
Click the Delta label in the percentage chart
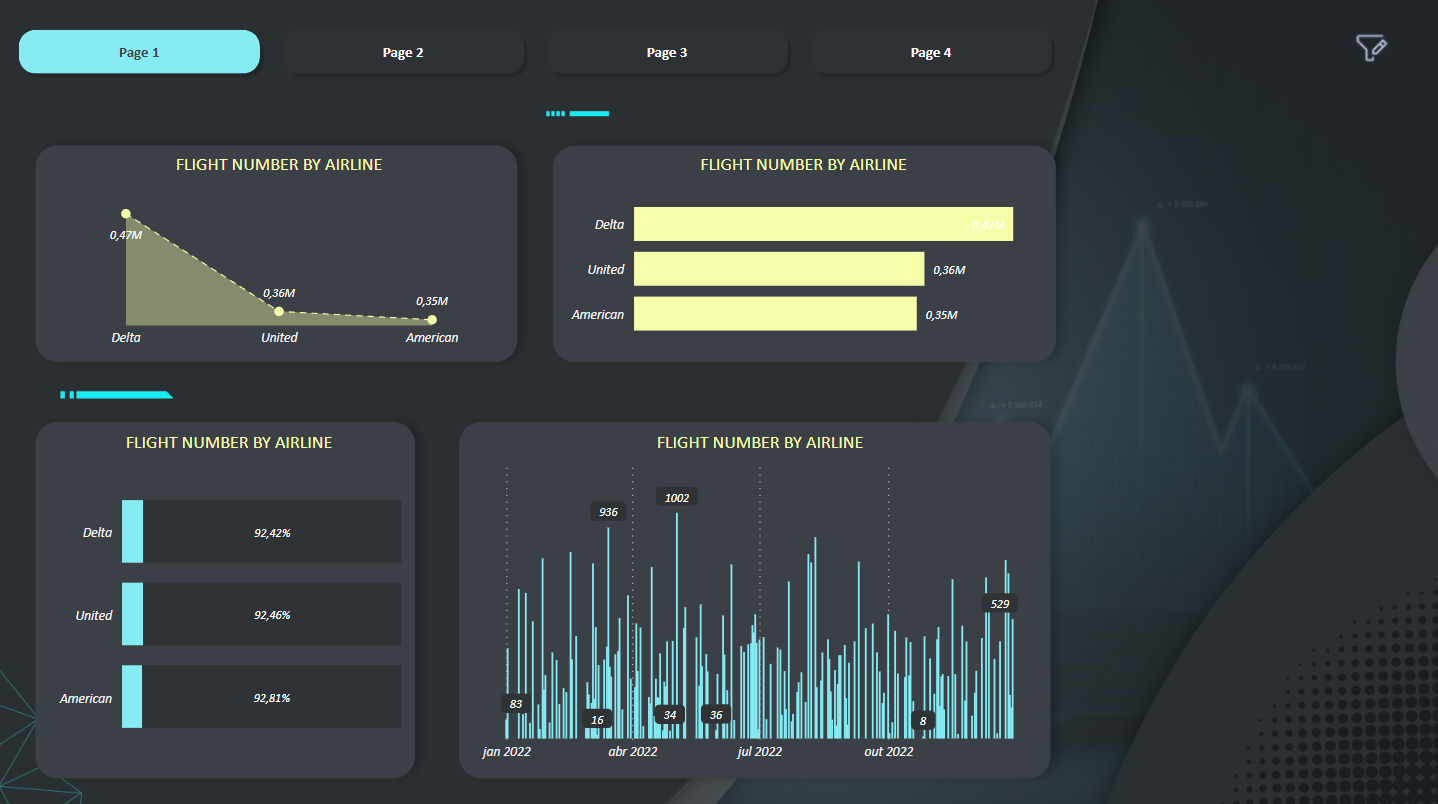click(97, 533)
